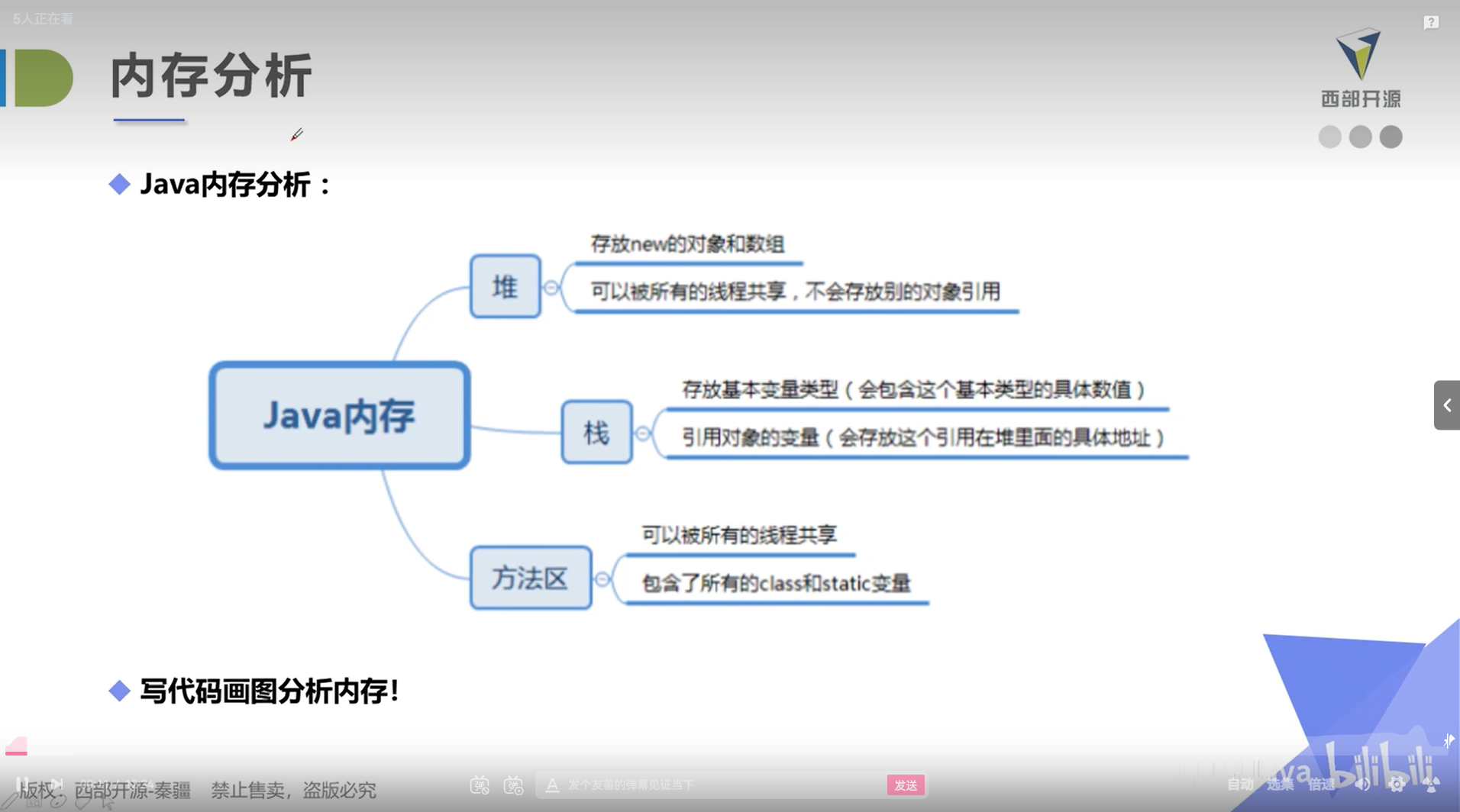Expand the right side panel arrow
Screen dimensions: 1460x812
(1447, 405)
